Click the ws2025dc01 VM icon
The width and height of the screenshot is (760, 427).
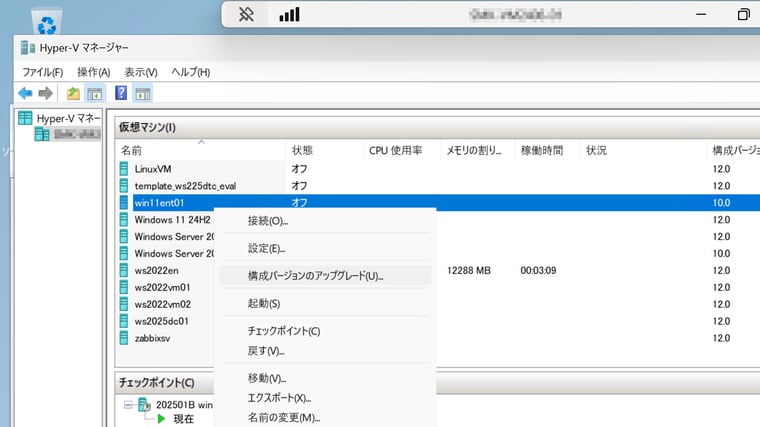124,321
